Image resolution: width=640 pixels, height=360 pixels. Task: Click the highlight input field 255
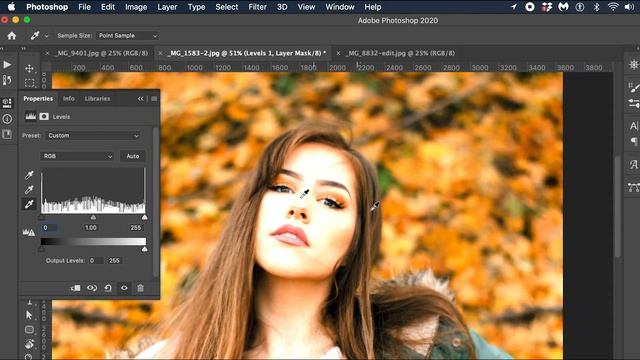(x=136, y=228)
